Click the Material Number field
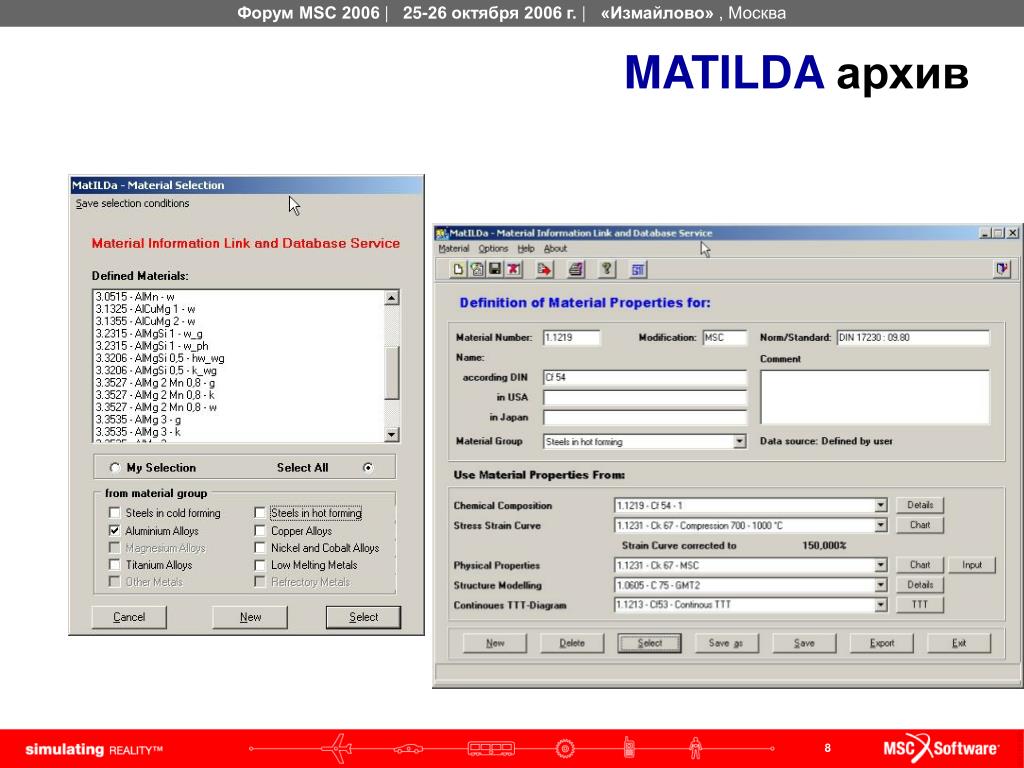1024x768 pixels. pyautogui.click(x=571, y=338)
